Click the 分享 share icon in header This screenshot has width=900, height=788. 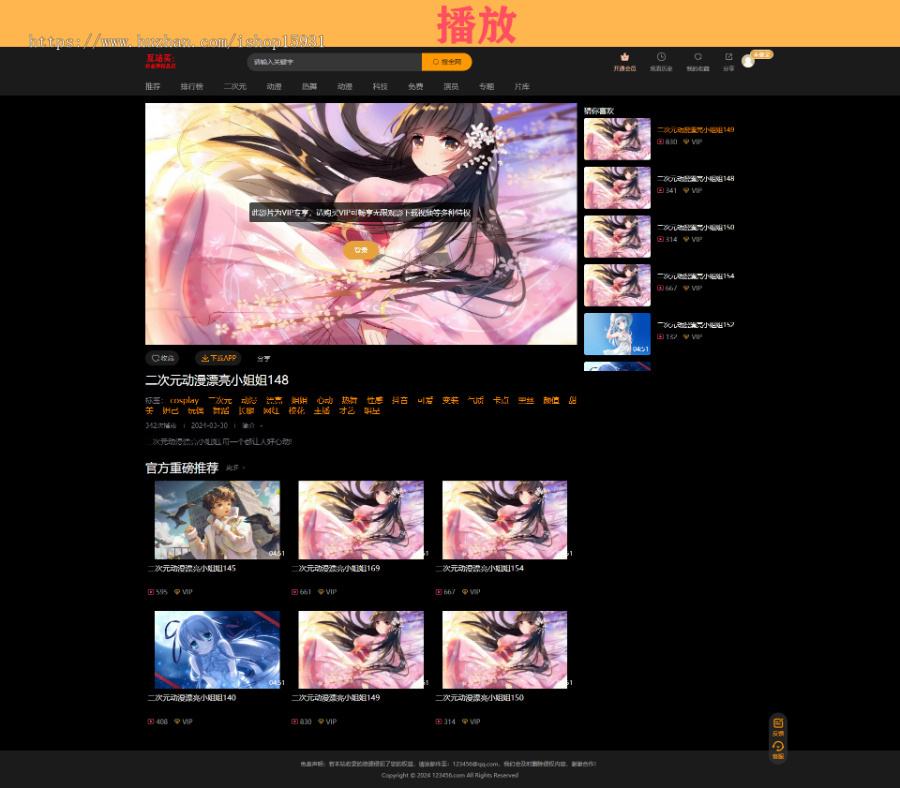[x=728, y=57]
